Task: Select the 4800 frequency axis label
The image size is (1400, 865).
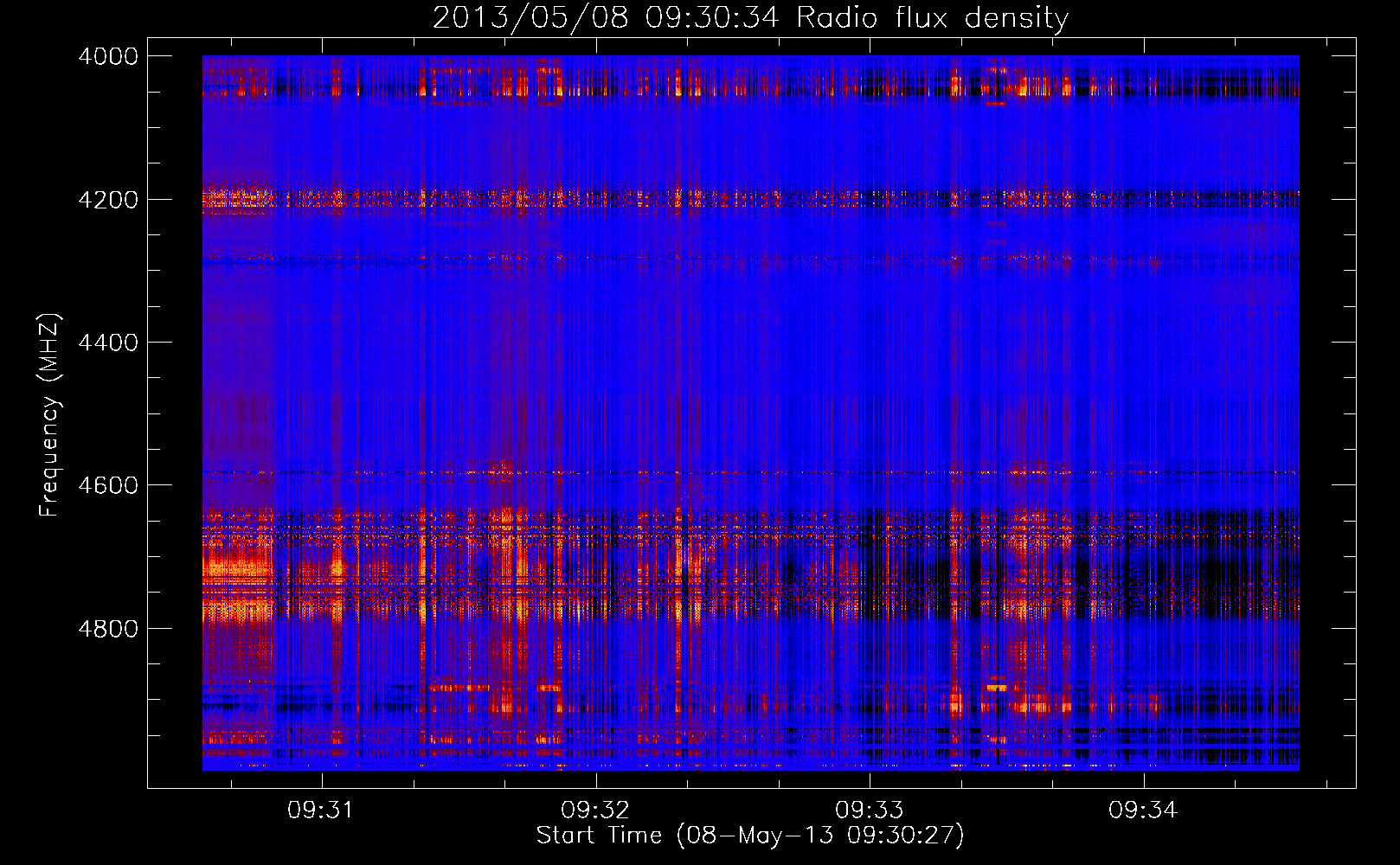Action: (108, 628)
